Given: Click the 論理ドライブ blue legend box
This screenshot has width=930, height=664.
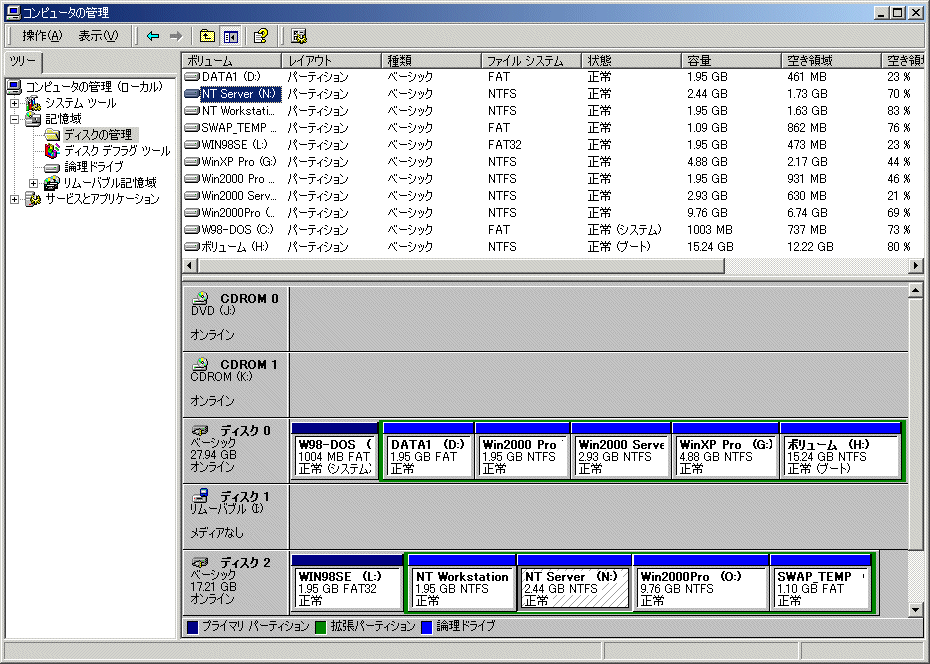Looking at the screenshot, I should coord(426,627).
